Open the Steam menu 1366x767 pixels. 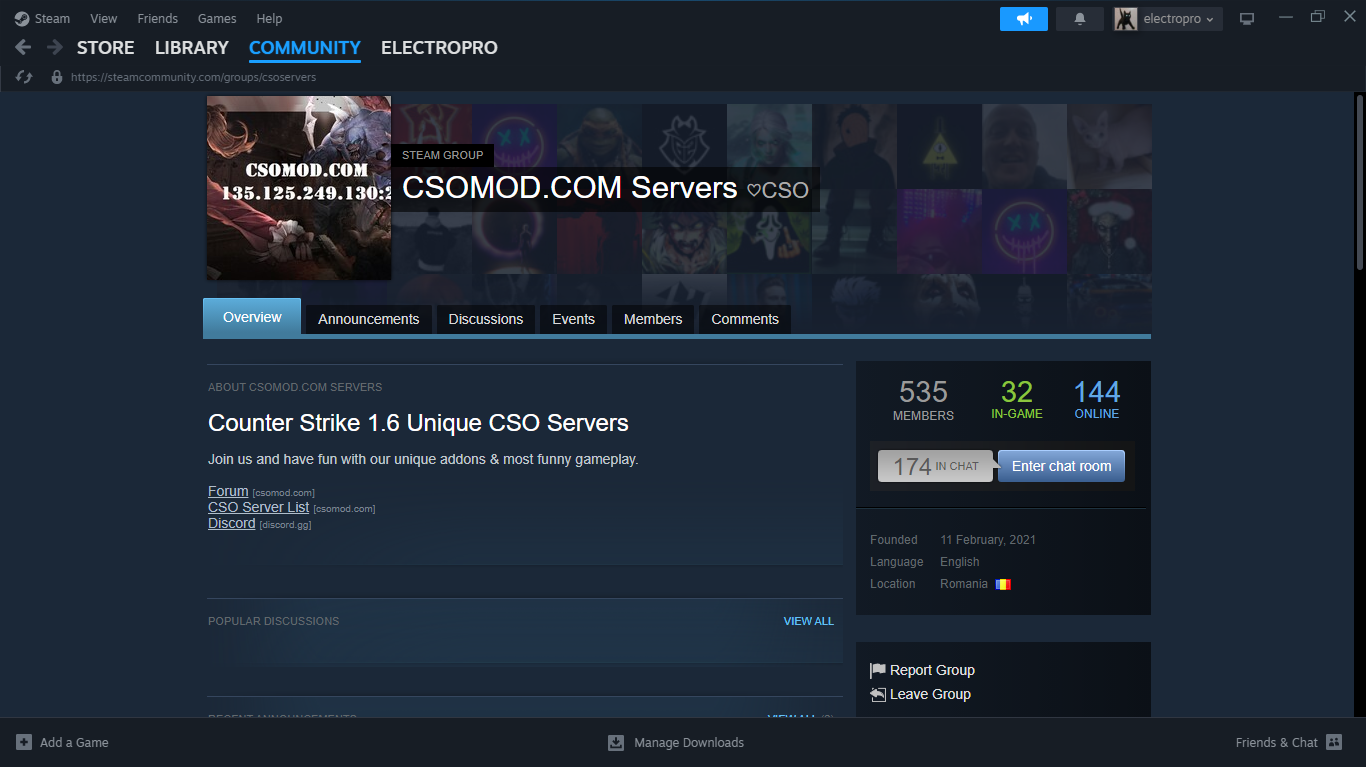tap(43, 18)
